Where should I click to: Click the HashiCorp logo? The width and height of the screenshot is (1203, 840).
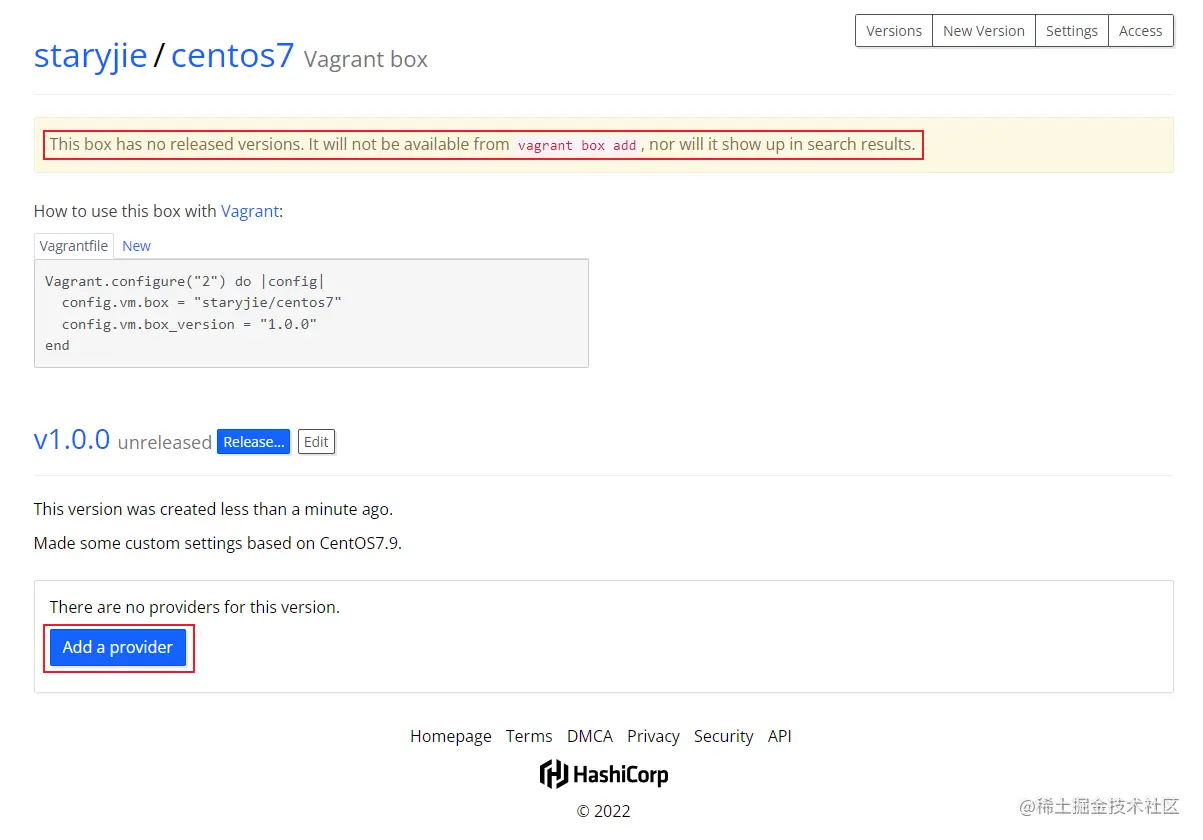tap(604, 774)
